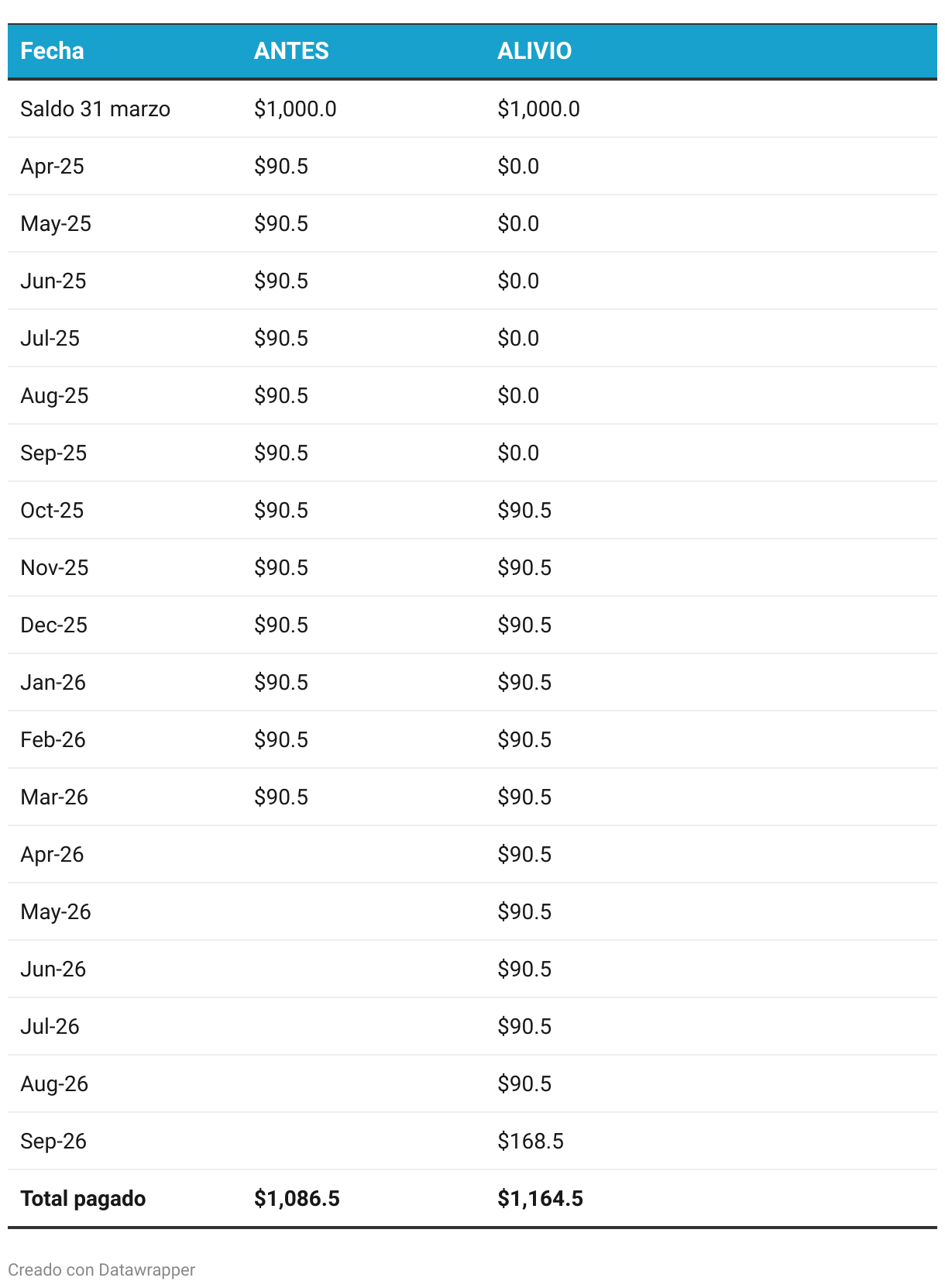Open the Creado con Datawrapper link
The image size is (945, 1288).
click(101, 1269)
